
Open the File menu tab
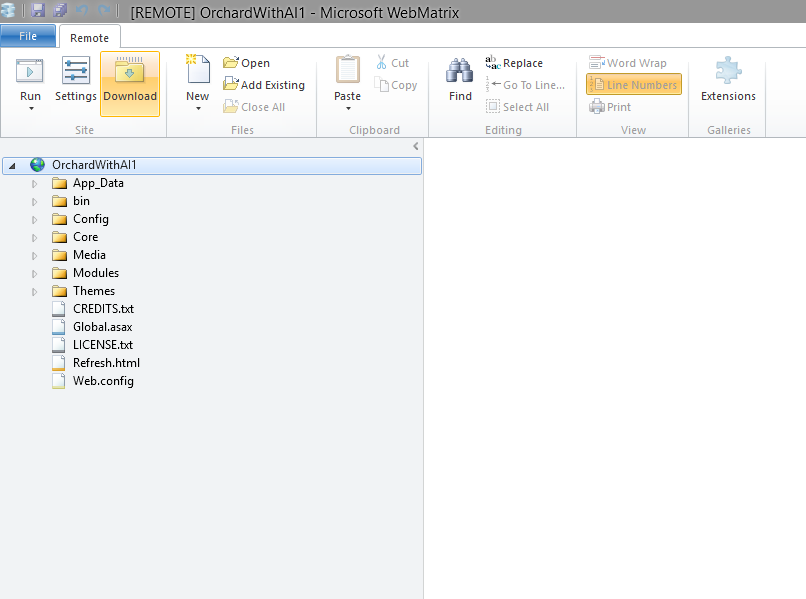(x=28, y=36)
